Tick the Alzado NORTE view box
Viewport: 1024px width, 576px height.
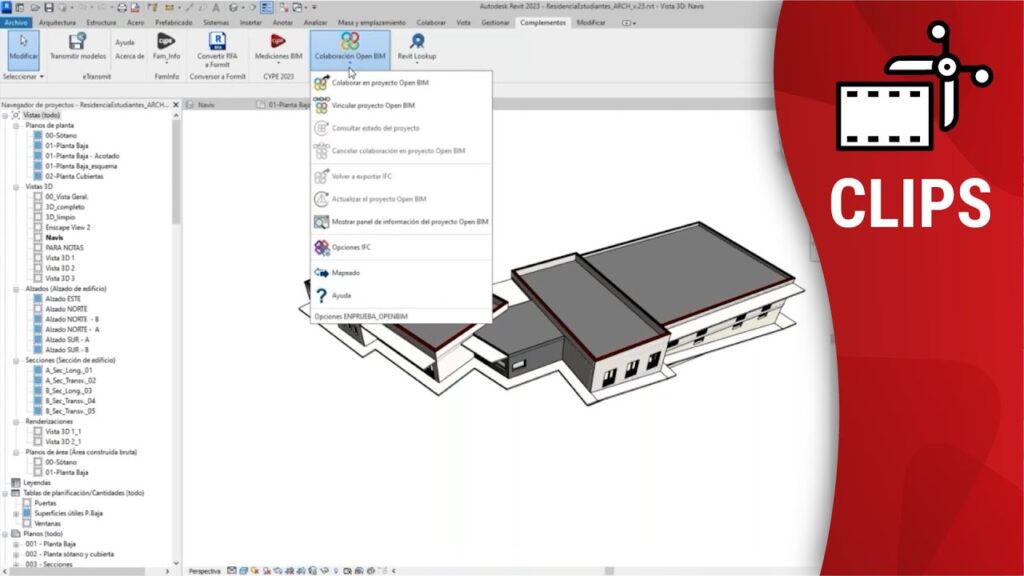38,309
